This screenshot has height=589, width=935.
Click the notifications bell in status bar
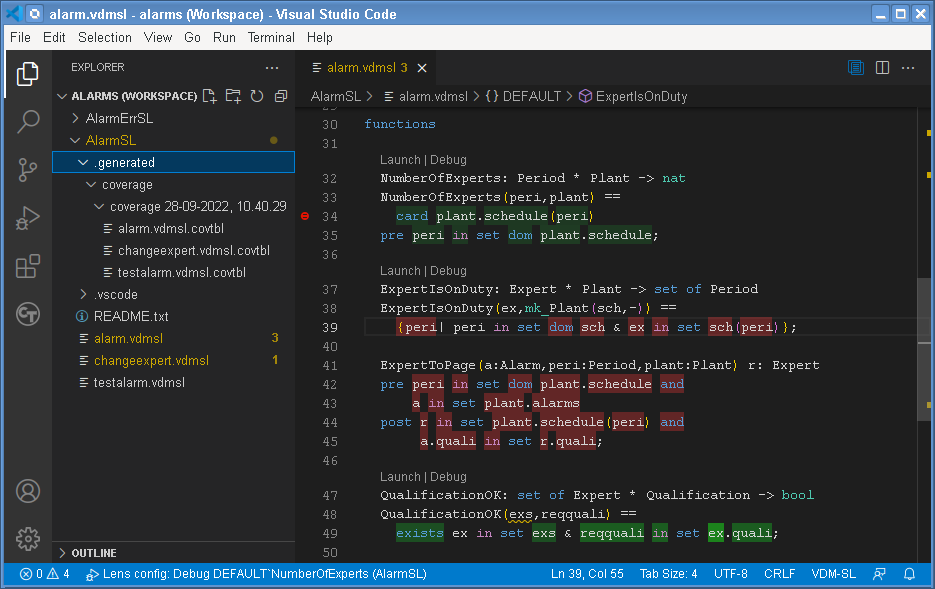click(x=908, y=574)
